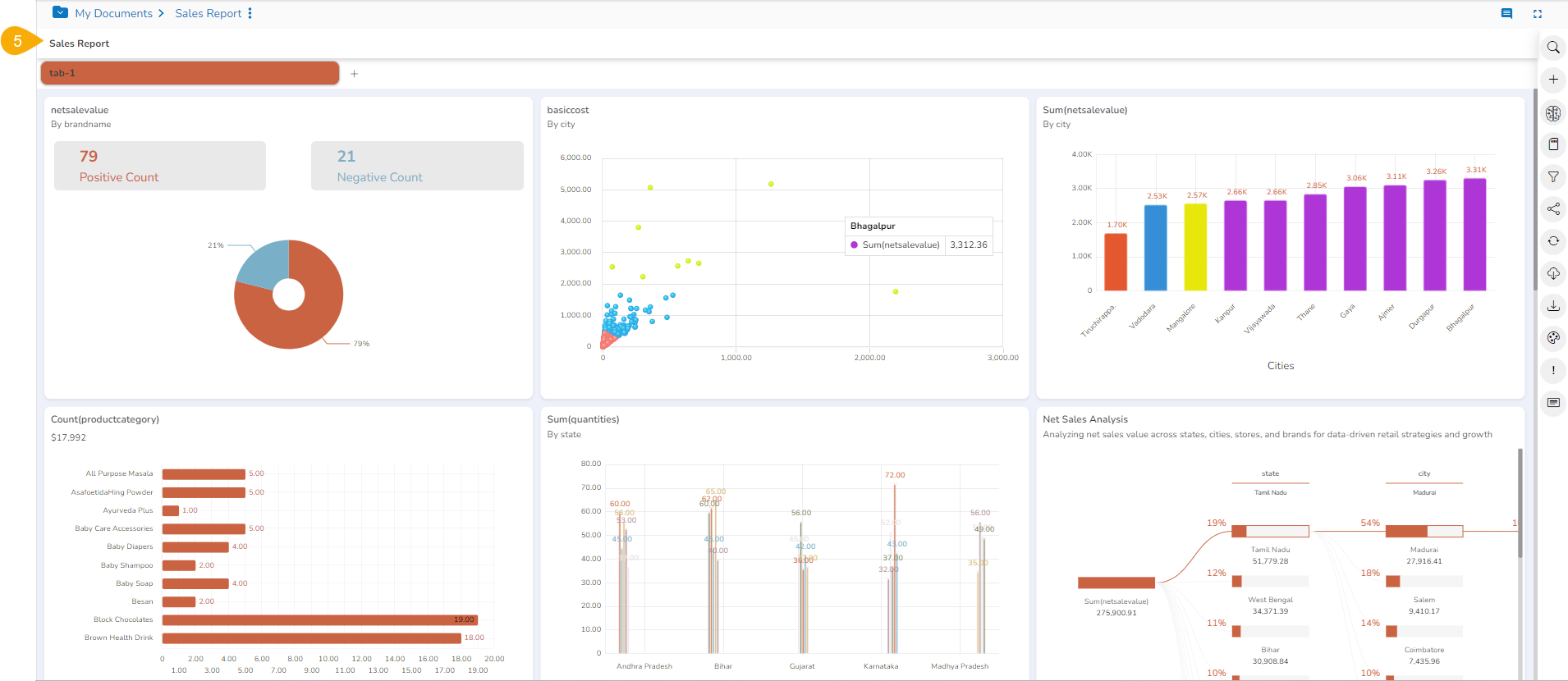
Task: Click the Karnataka peak bar labeled 72.00
Action: tap(895, 568)
